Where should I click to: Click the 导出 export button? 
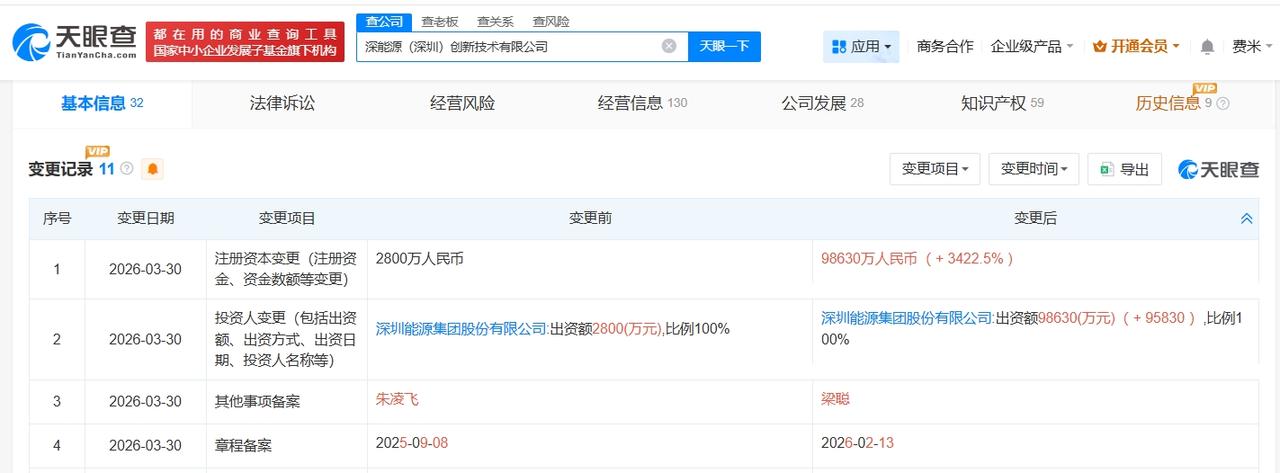[1125, 169]
